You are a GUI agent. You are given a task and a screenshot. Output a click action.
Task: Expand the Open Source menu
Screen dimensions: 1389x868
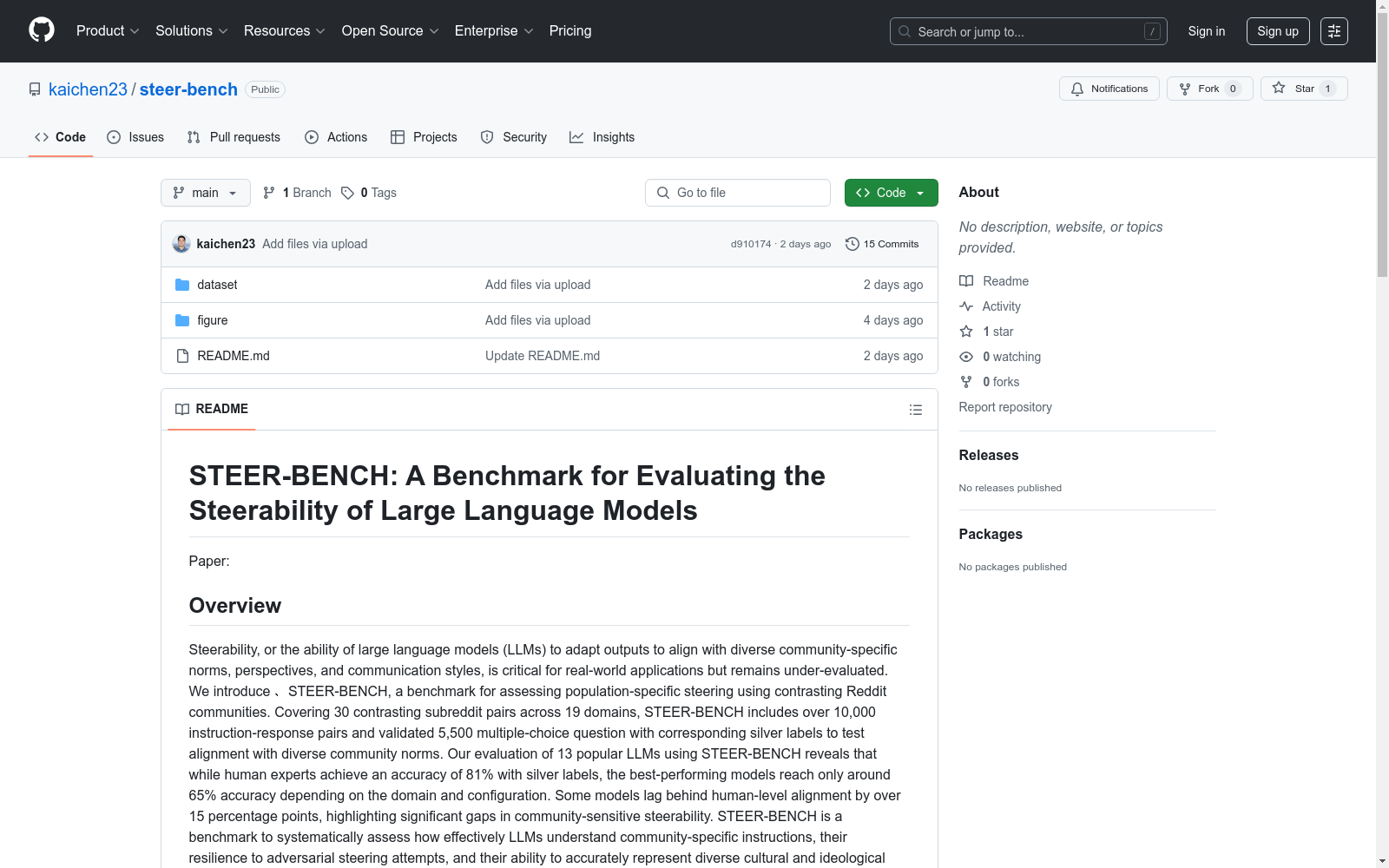(x=391, y=30)
